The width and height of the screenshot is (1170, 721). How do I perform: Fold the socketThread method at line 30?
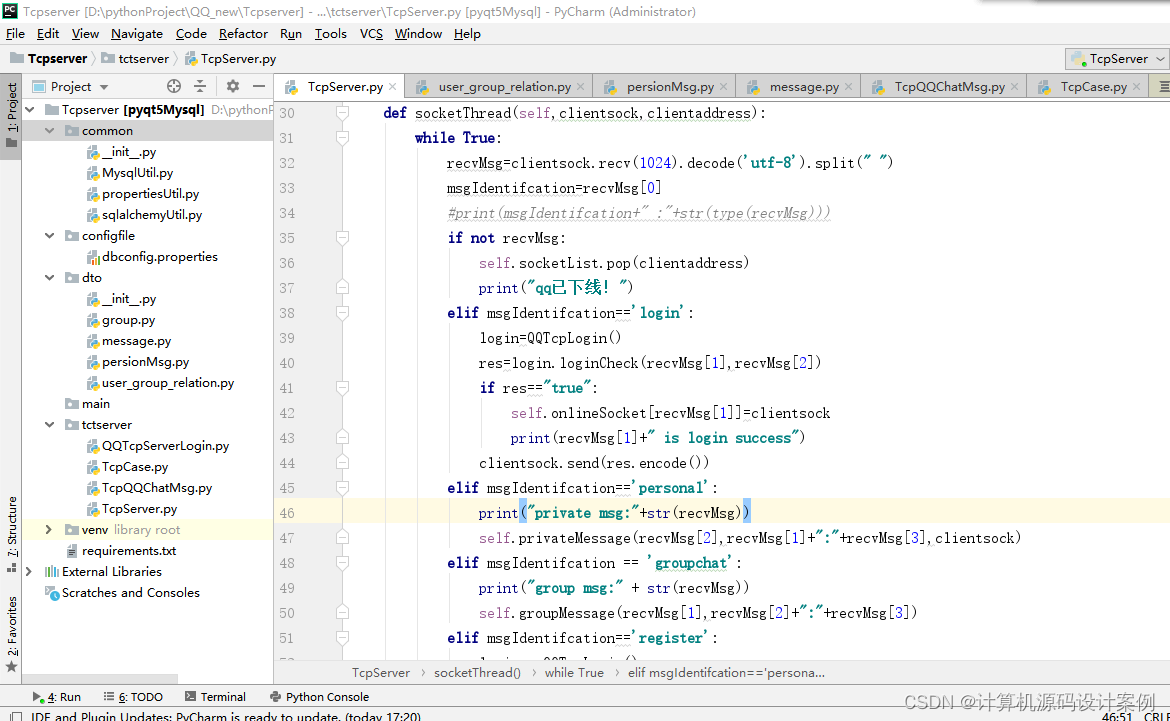point(342,113)
